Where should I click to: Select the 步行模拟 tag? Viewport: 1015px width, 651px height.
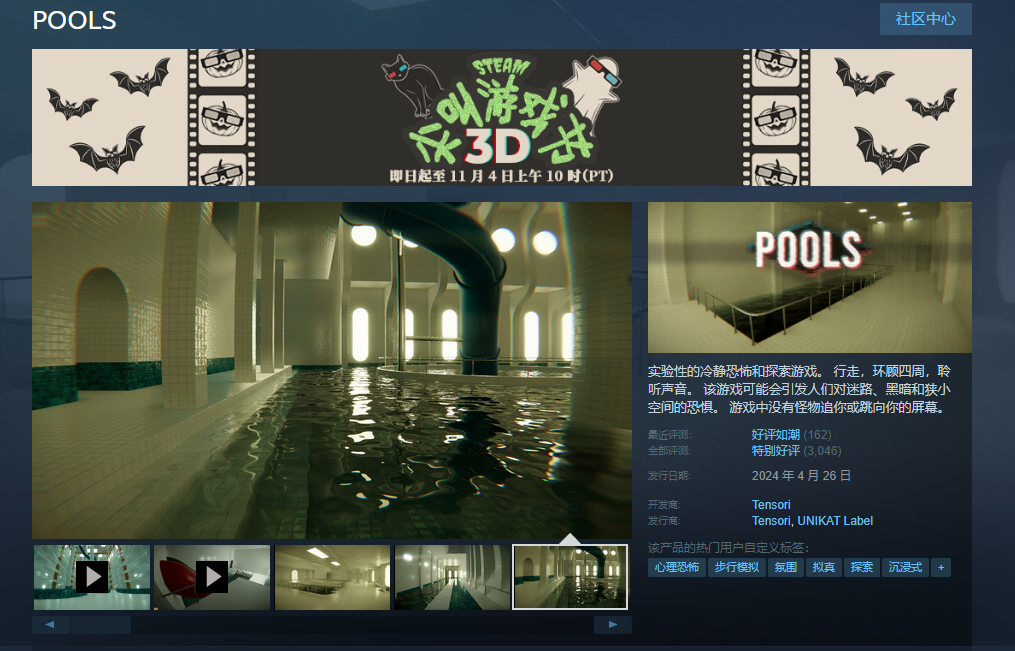coord(736,568)
